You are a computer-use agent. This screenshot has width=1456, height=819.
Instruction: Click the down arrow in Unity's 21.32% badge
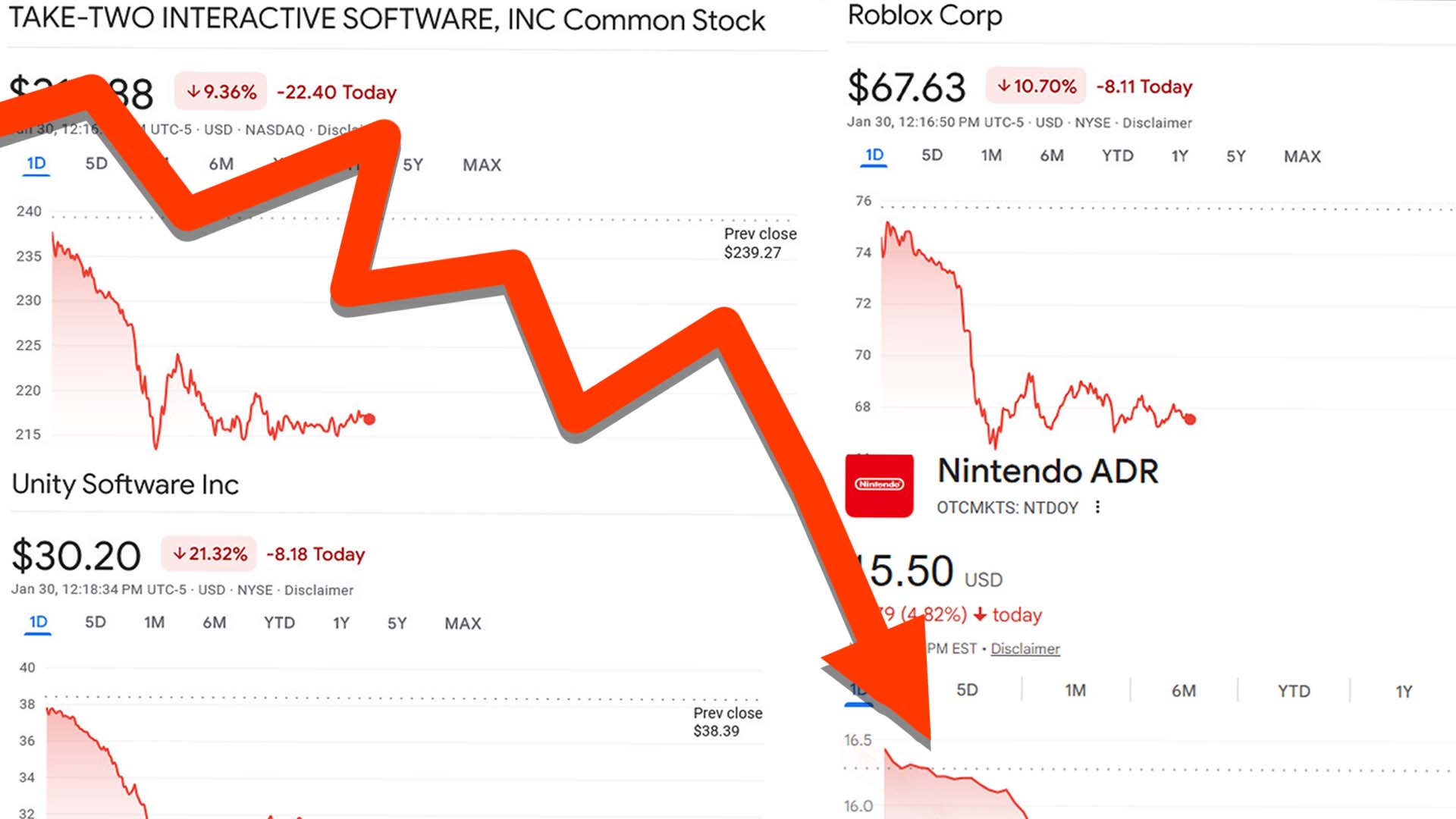180,554
